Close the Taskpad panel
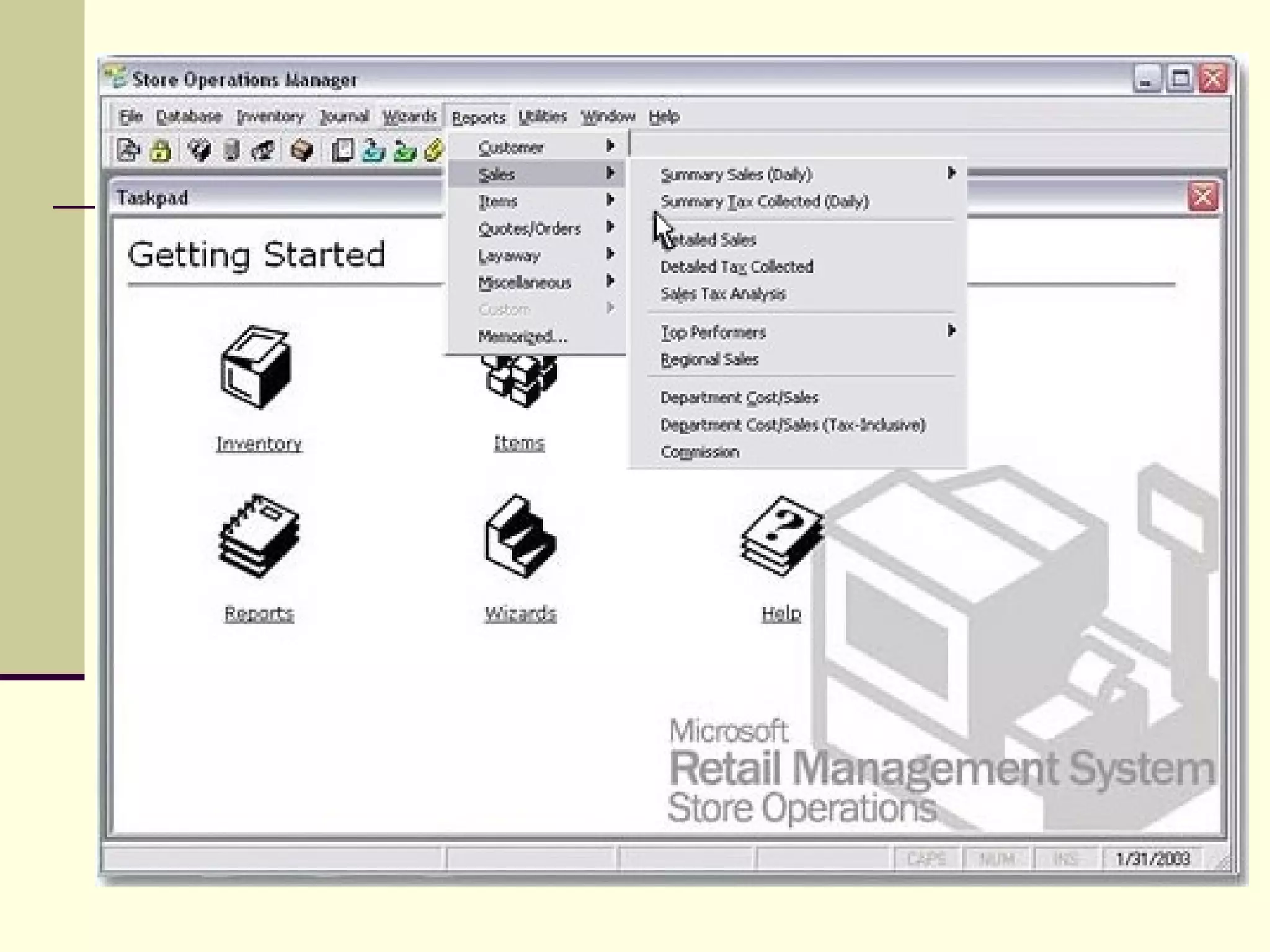 1202,197
